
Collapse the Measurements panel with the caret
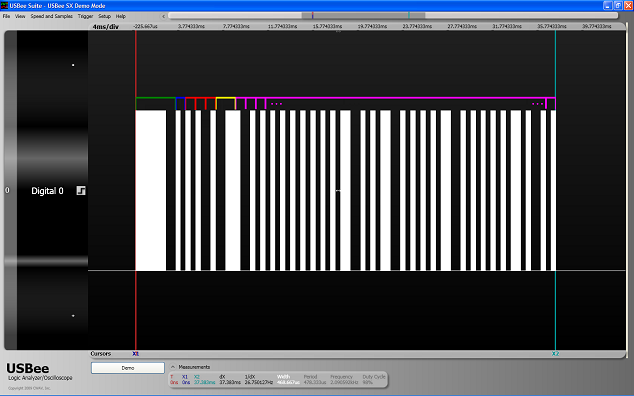[173, 367]
